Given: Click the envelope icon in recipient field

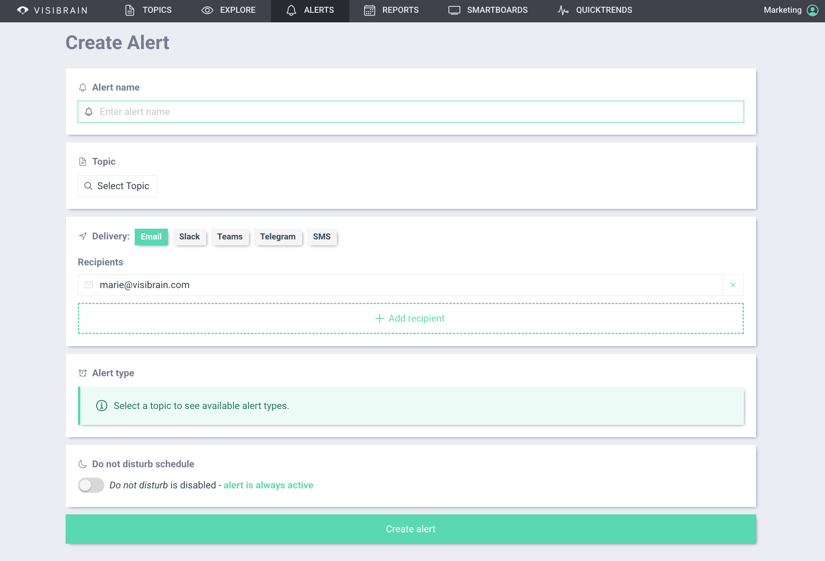Looking at the screenshot, I should (x=89, y=285).
